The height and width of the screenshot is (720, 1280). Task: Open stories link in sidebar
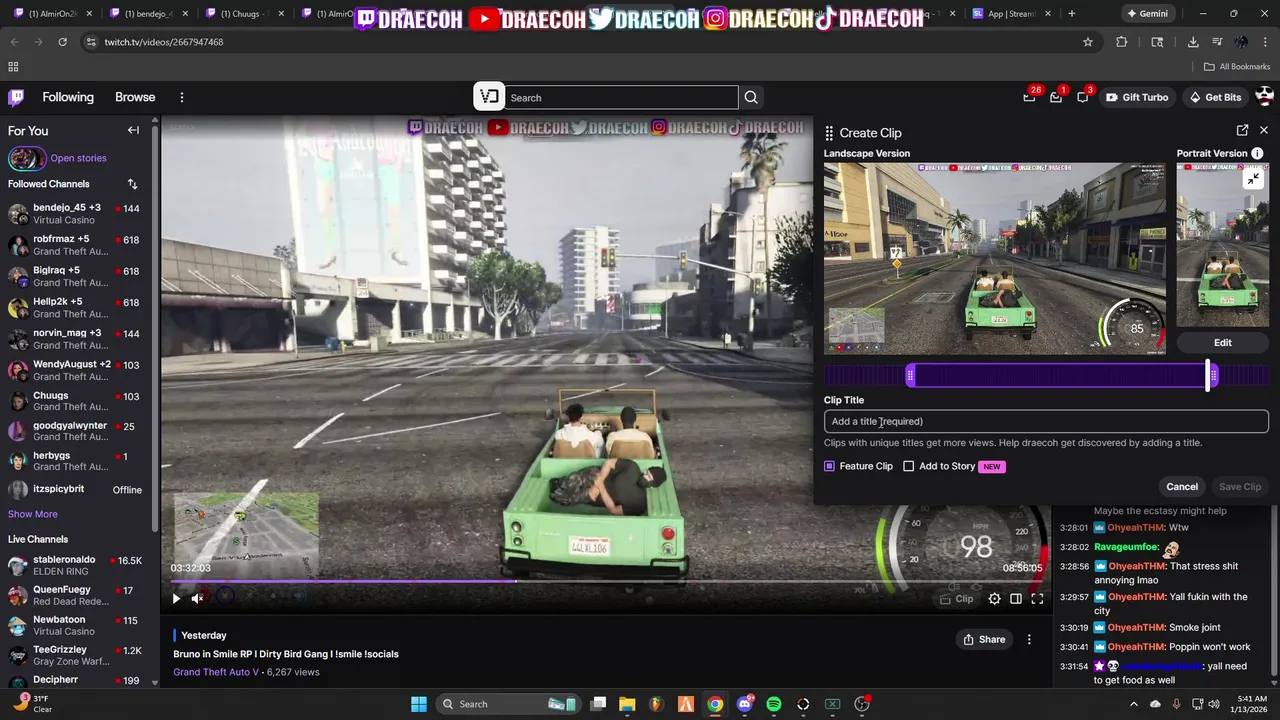78,158
